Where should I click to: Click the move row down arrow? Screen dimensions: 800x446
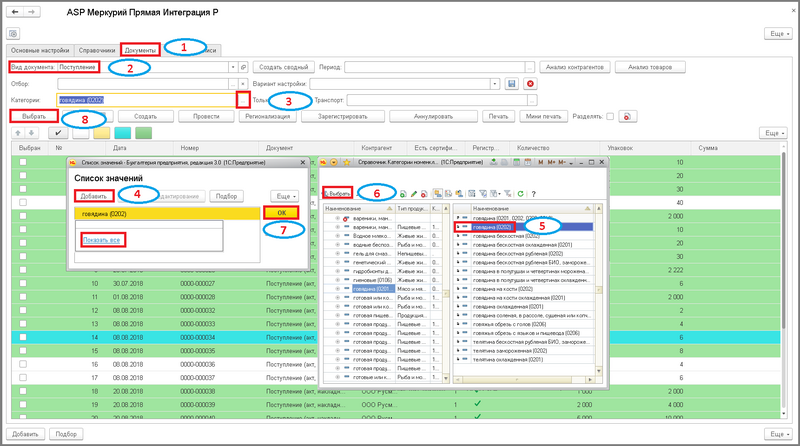(x=31, y=133)
